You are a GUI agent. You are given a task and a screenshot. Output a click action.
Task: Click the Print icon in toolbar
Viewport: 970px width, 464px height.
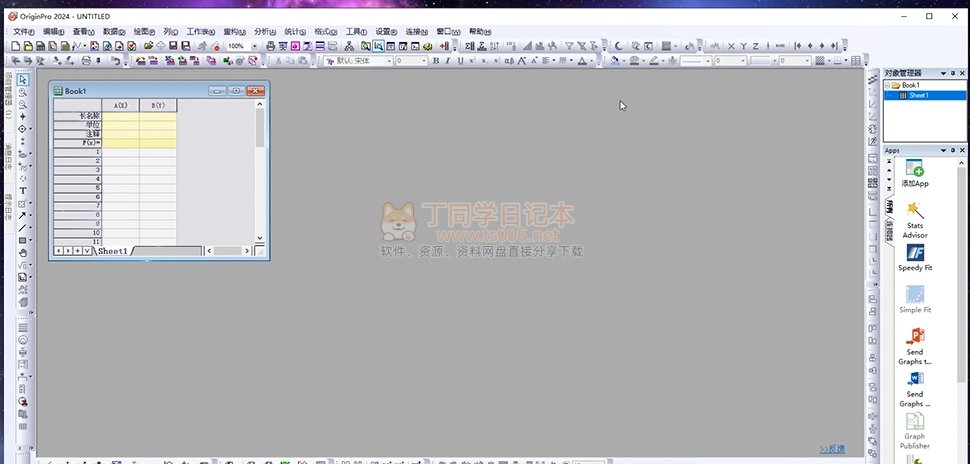click(271, 46)
